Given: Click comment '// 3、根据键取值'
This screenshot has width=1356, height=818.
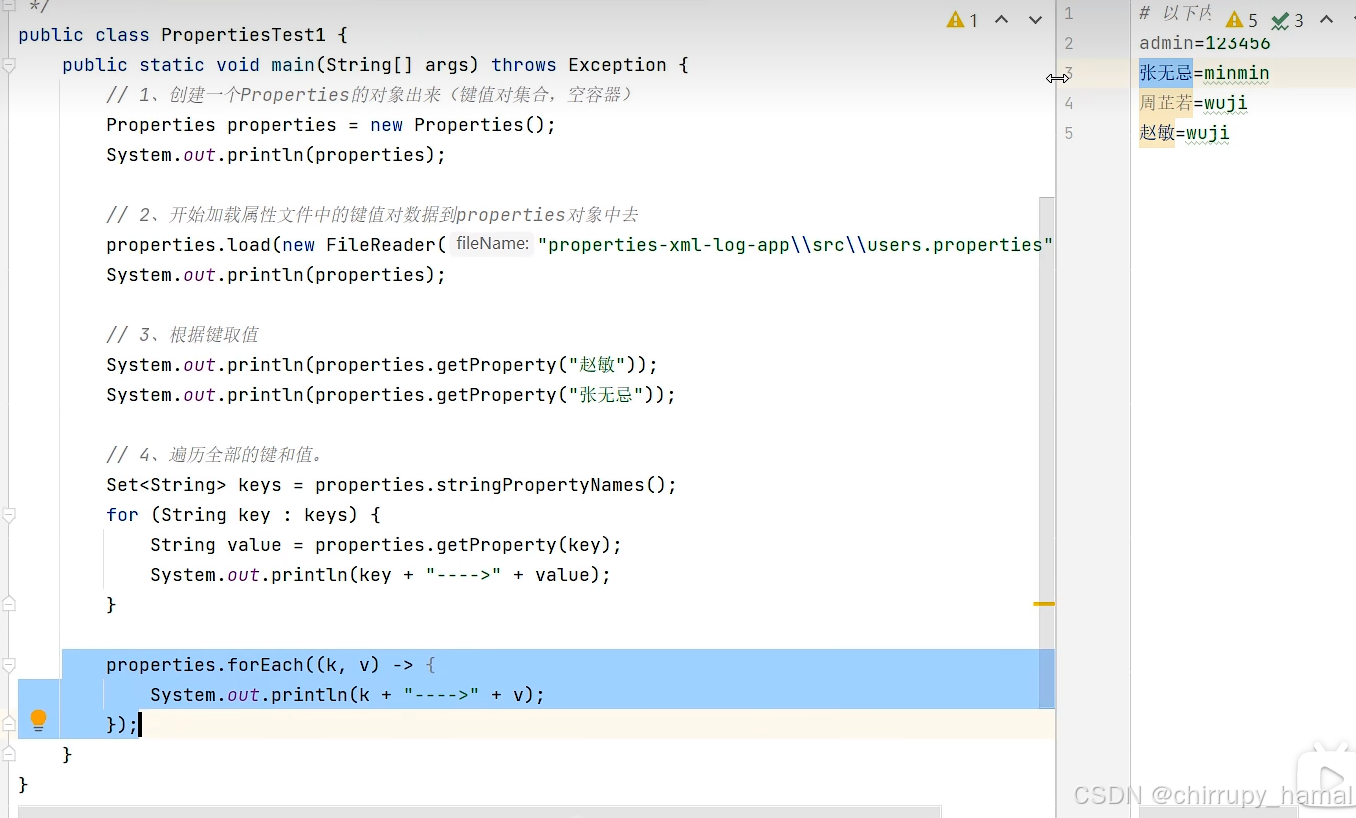Looking at the screenshot, I should pos(183,335).
